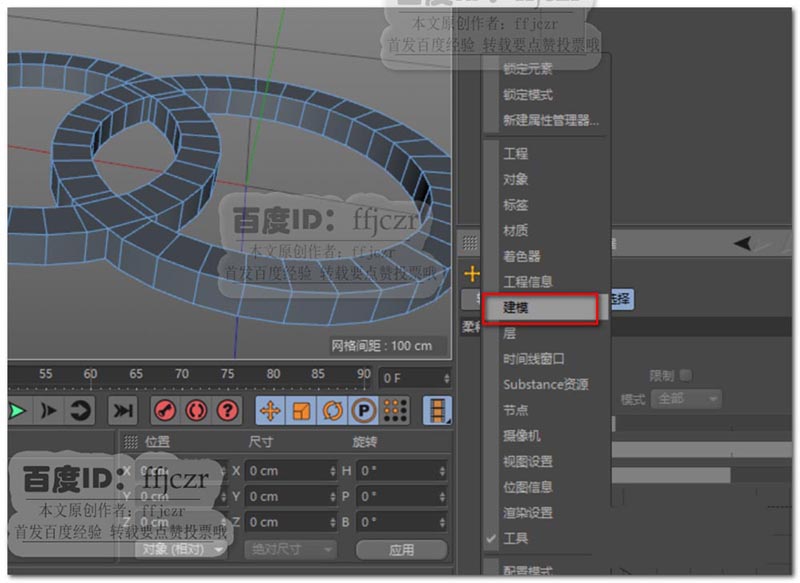Click the attribute panel grip icon
The width and height of the screenshot is (800, 583).
[470, 243]
